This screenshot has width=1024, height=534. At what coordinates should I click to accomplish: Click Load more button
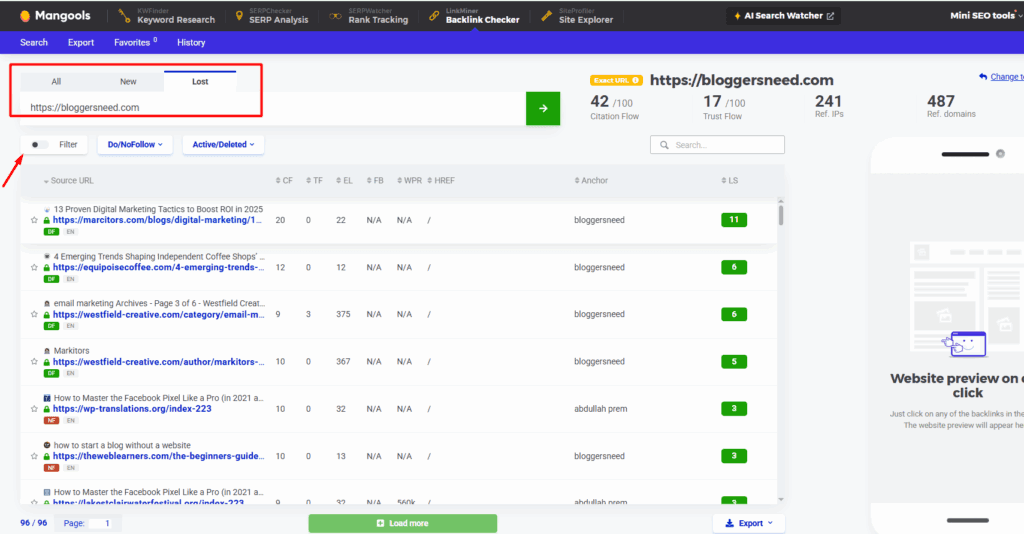402,524
